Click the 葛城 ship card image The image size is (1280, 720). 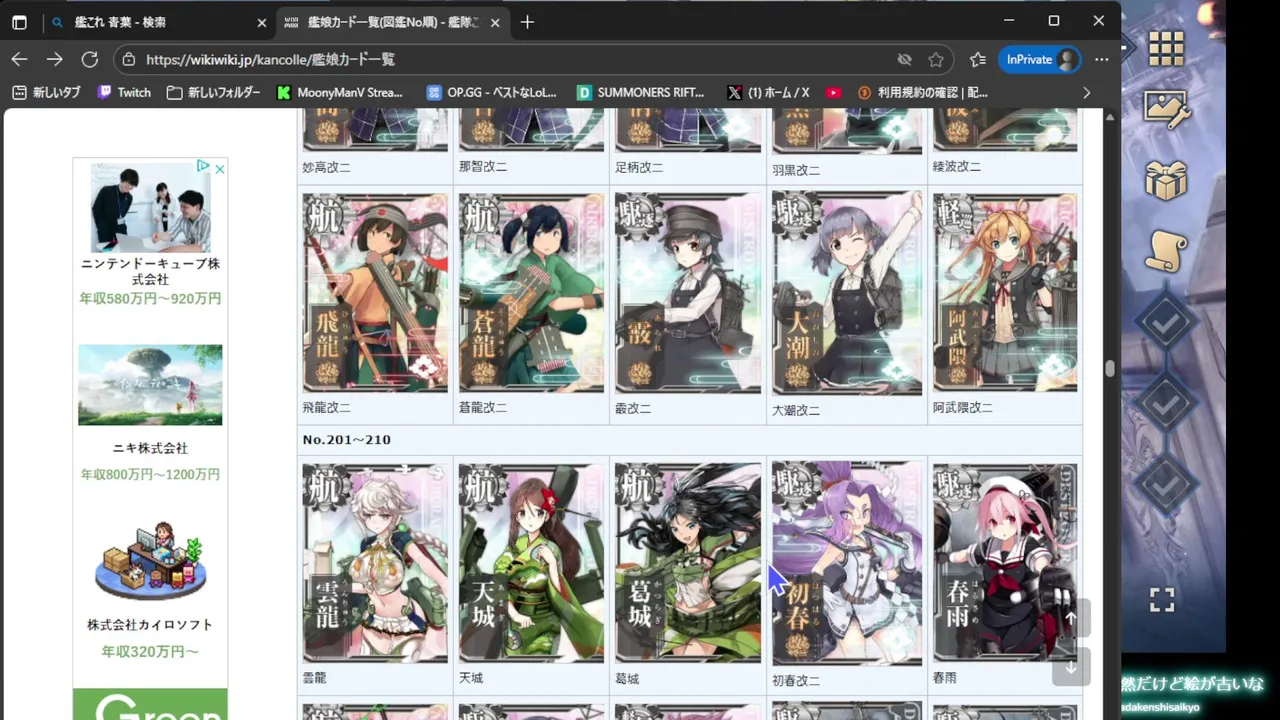[x=688, y=563]
